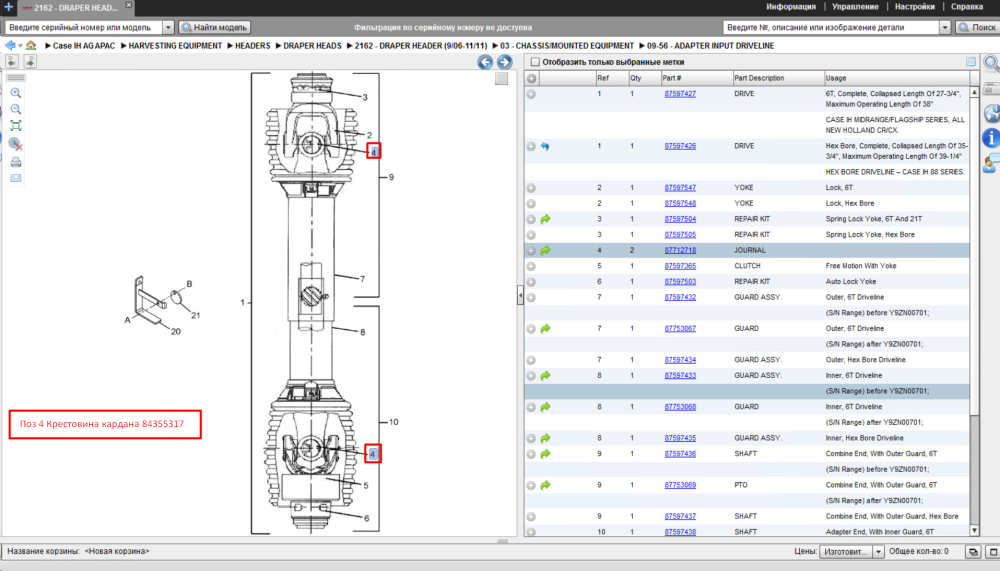The width and height of the screenshot is (1000, 571).
Task: Print the parts diagram
Action: [x=16, y=162]
